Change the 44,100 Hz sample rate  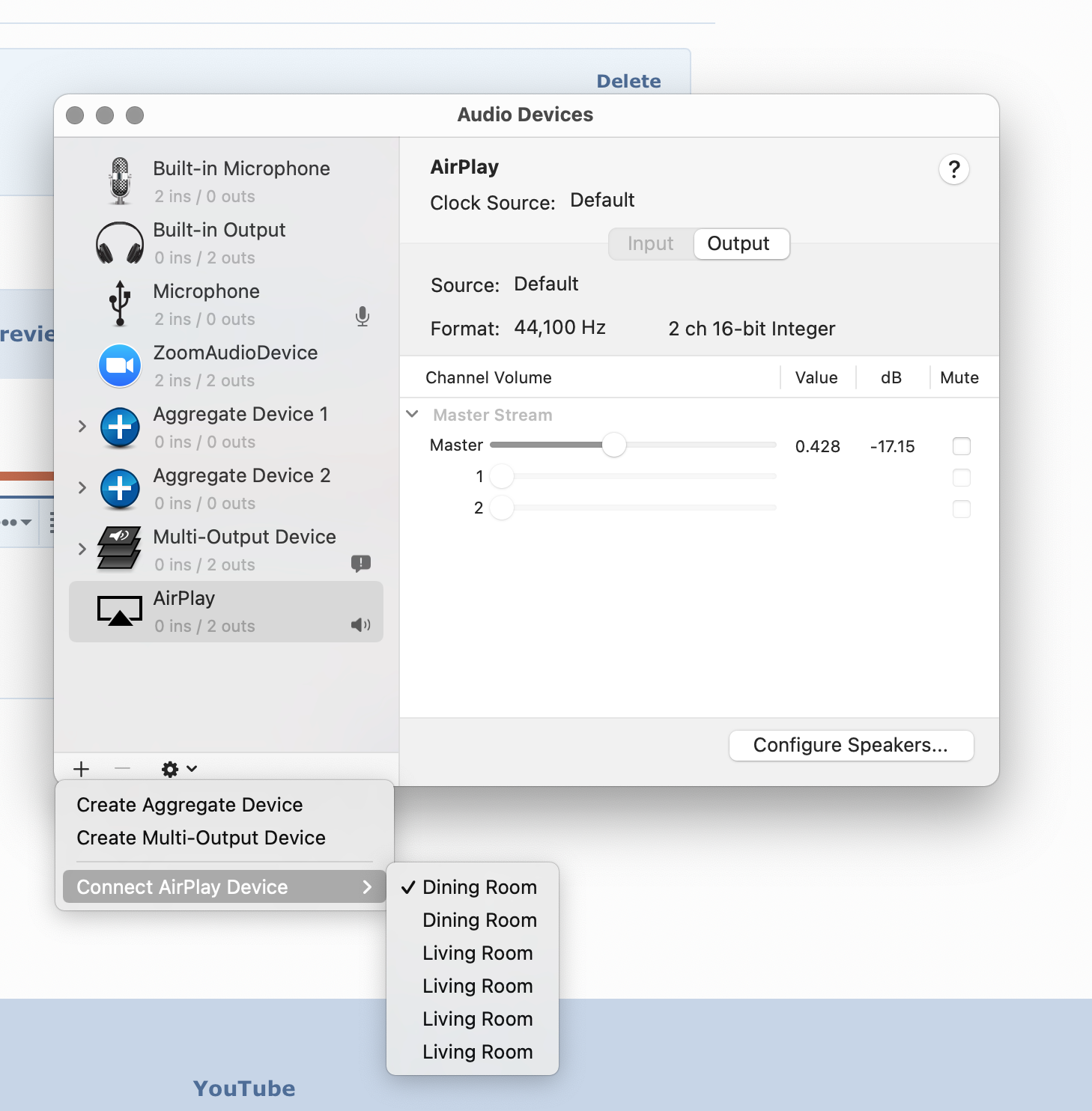coord(559,327)
